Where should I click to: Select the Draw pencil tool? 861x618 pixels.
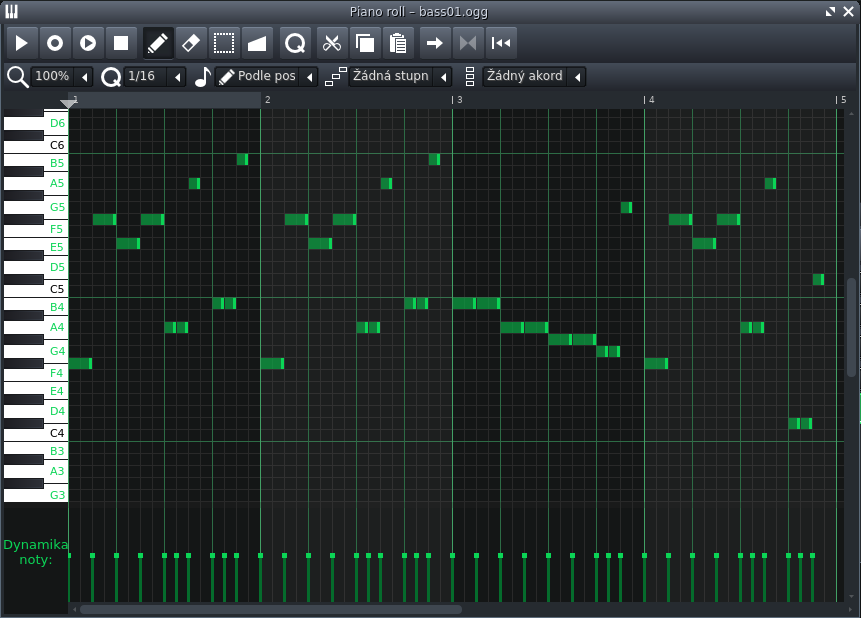tap(158, 43)
